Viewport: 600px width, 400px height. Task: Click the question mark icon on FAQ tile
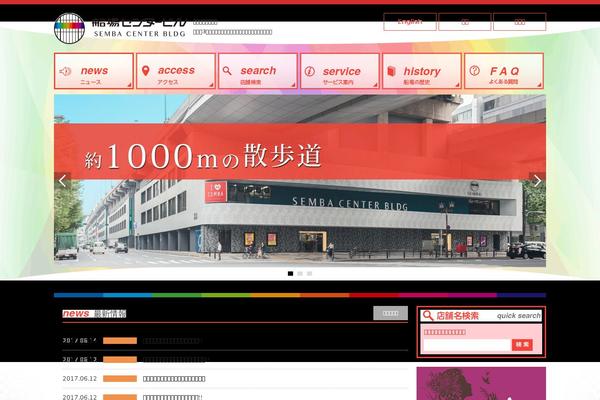474,70
